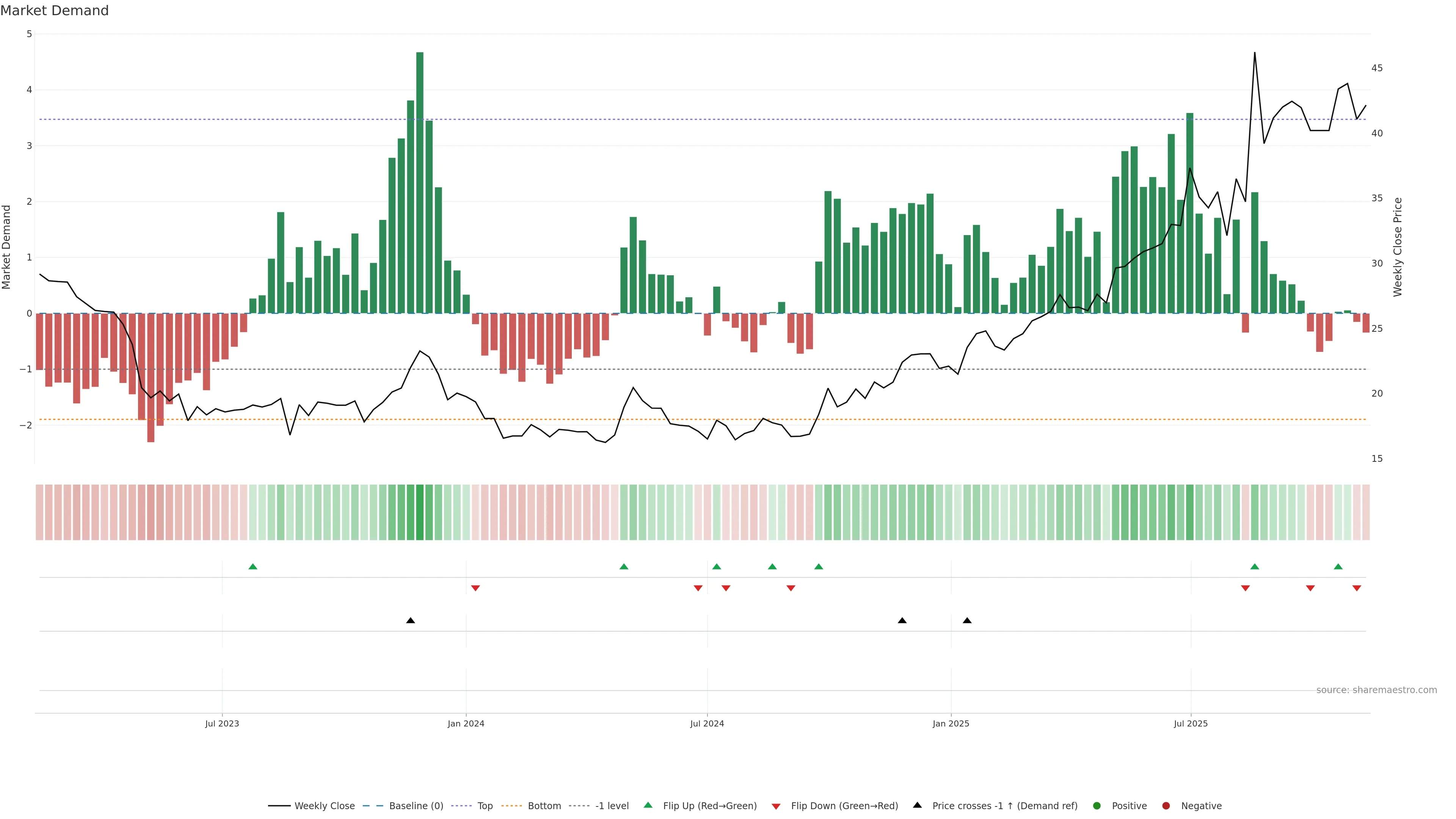This screenshot has width=1456, height=819.
Task: Click the source: sharemaestro.com text
Action: point(1376,690)
